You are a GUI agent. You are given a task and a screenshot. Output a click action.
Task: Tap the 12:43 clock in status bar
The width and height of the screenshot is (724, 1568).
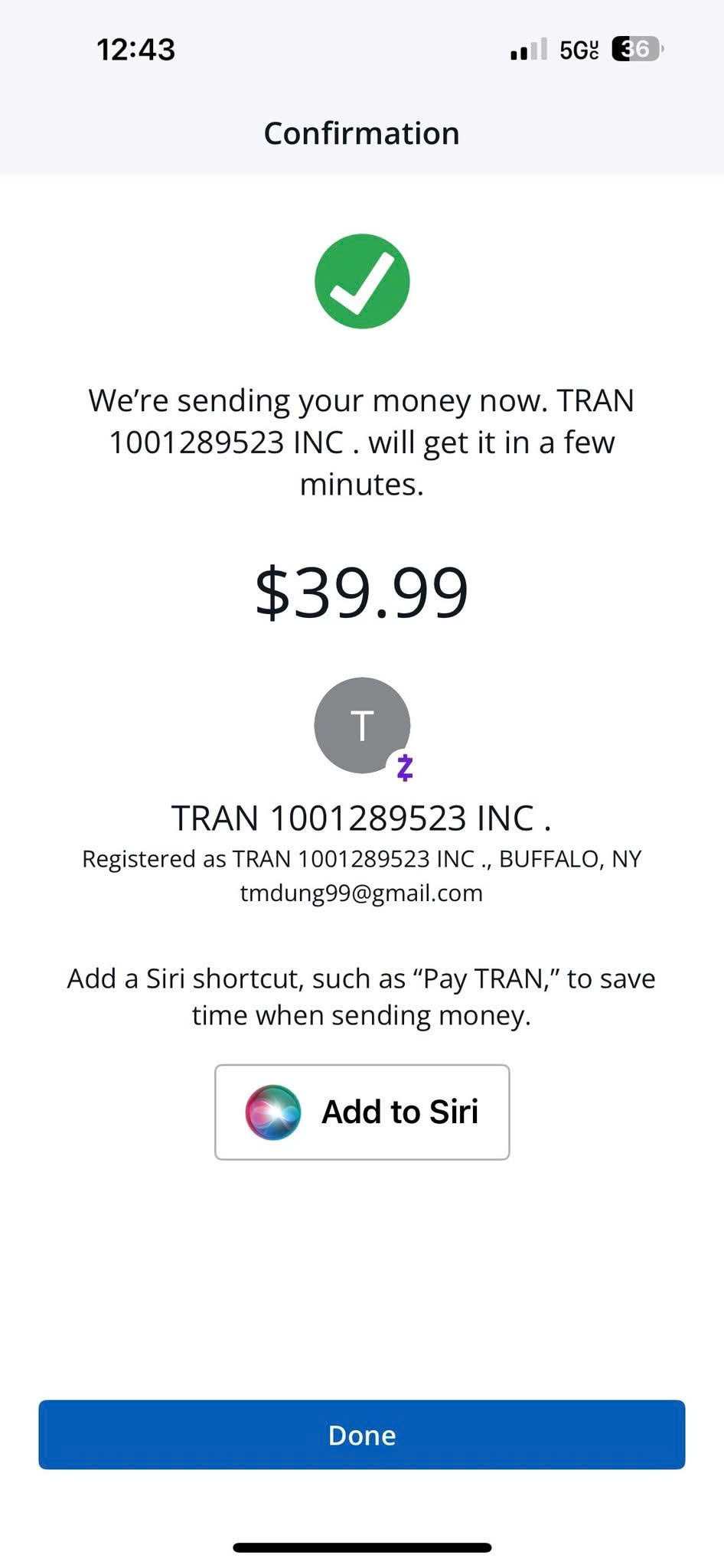pyautogui.click(x=136, y=50)
